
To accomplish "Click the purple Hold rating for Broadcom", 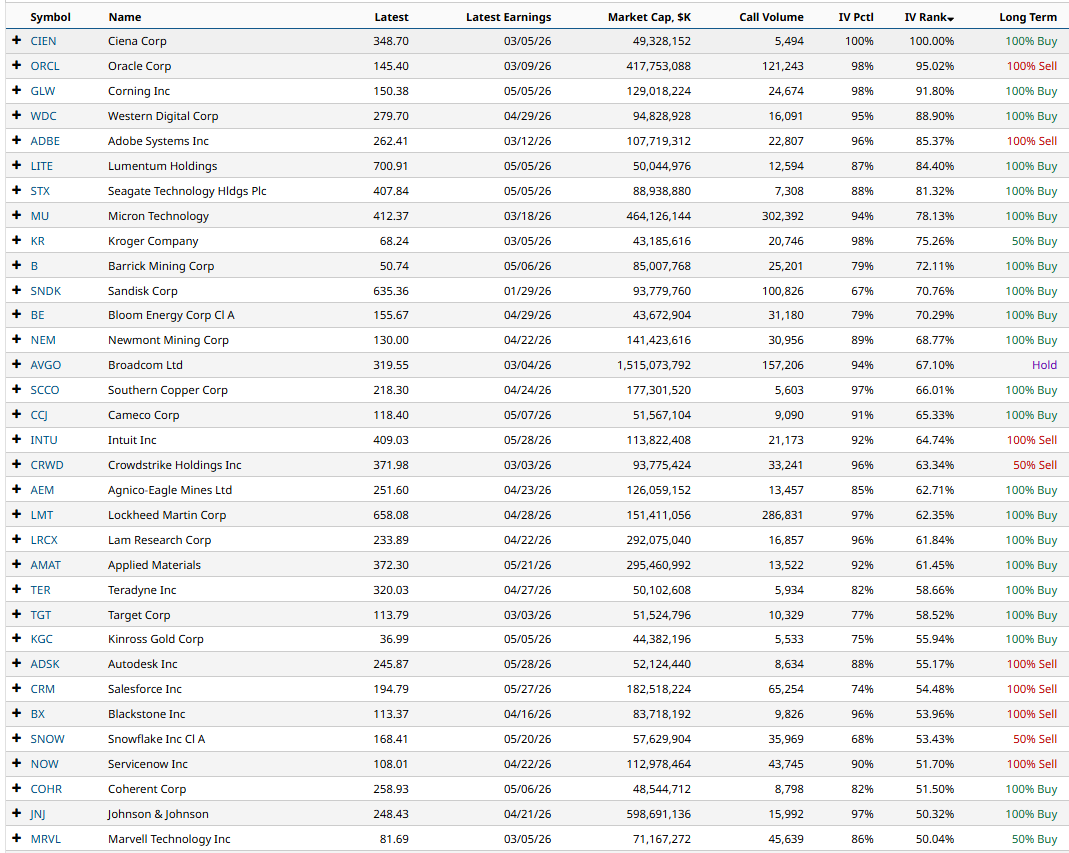I will click(1044, 365).
